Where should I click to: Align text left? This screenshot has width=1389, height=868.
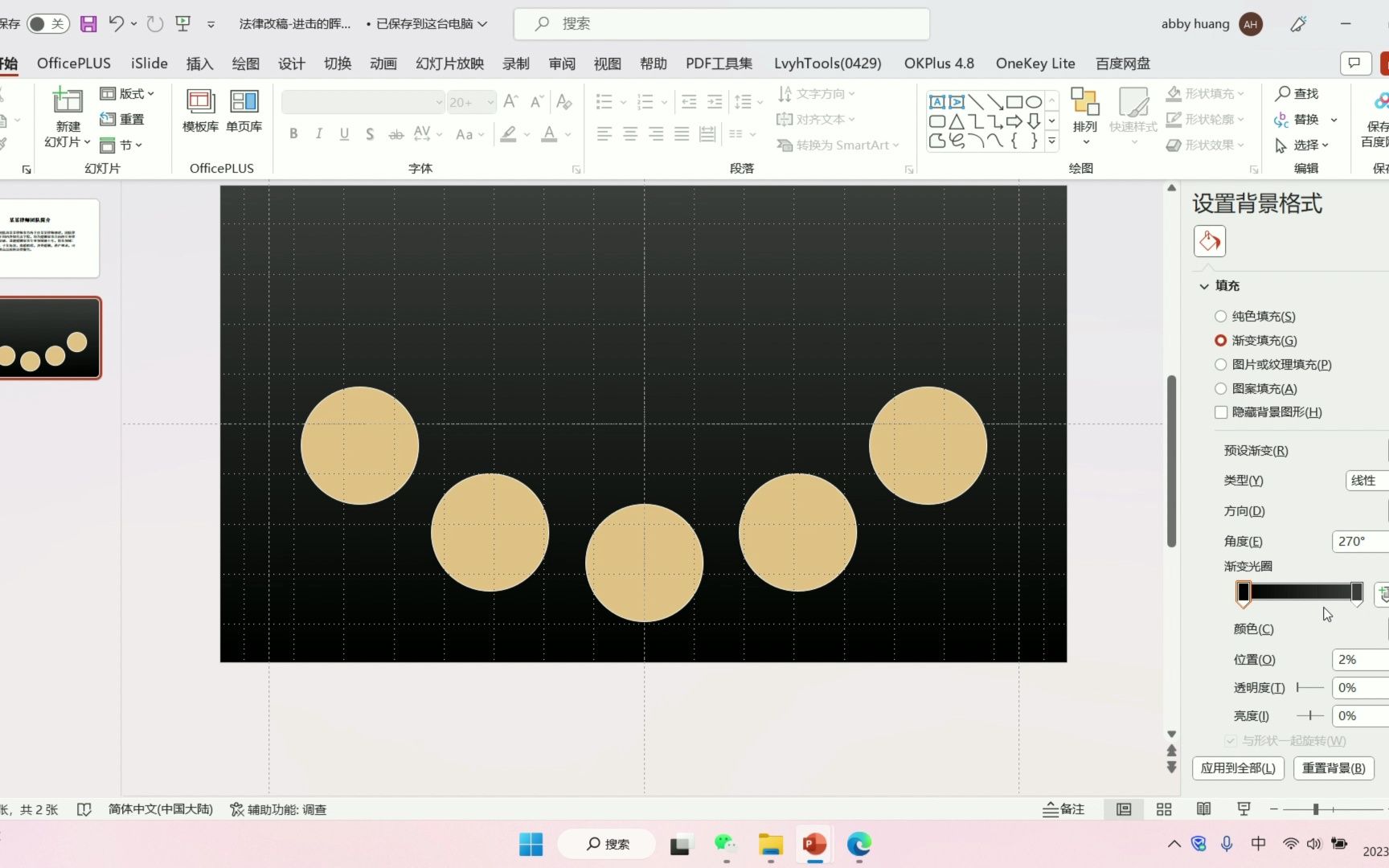(x=604, y=134)
